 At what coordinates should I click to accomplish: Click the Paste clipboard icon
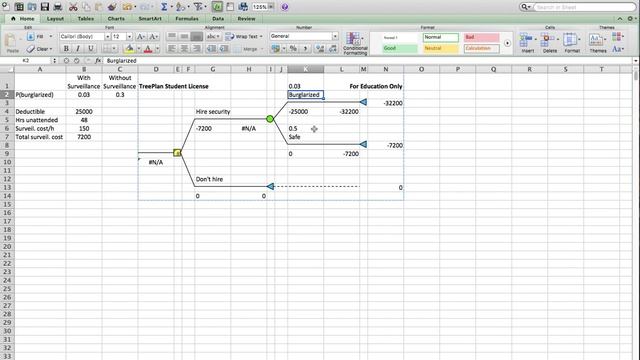point(12,42)
